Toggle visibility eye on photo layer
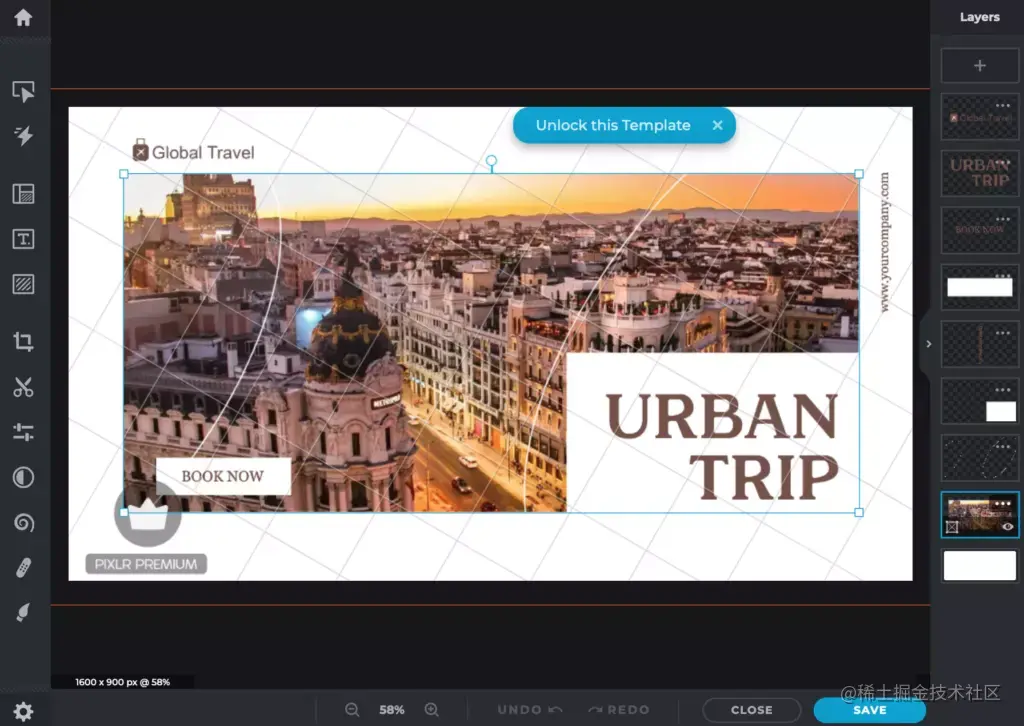 [x=1008, y=526]
